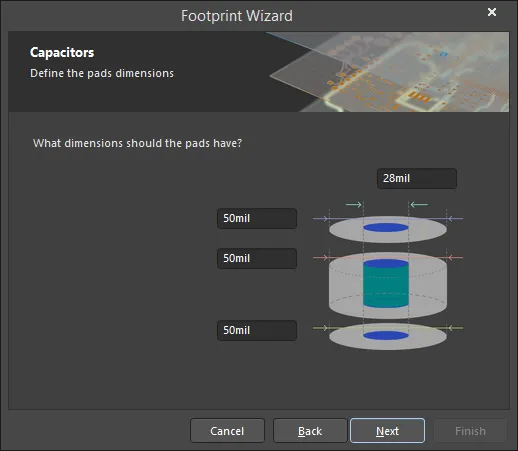Click the greyed-out Finish button
The image size is (518, 451).
click(x=470, y=431)
